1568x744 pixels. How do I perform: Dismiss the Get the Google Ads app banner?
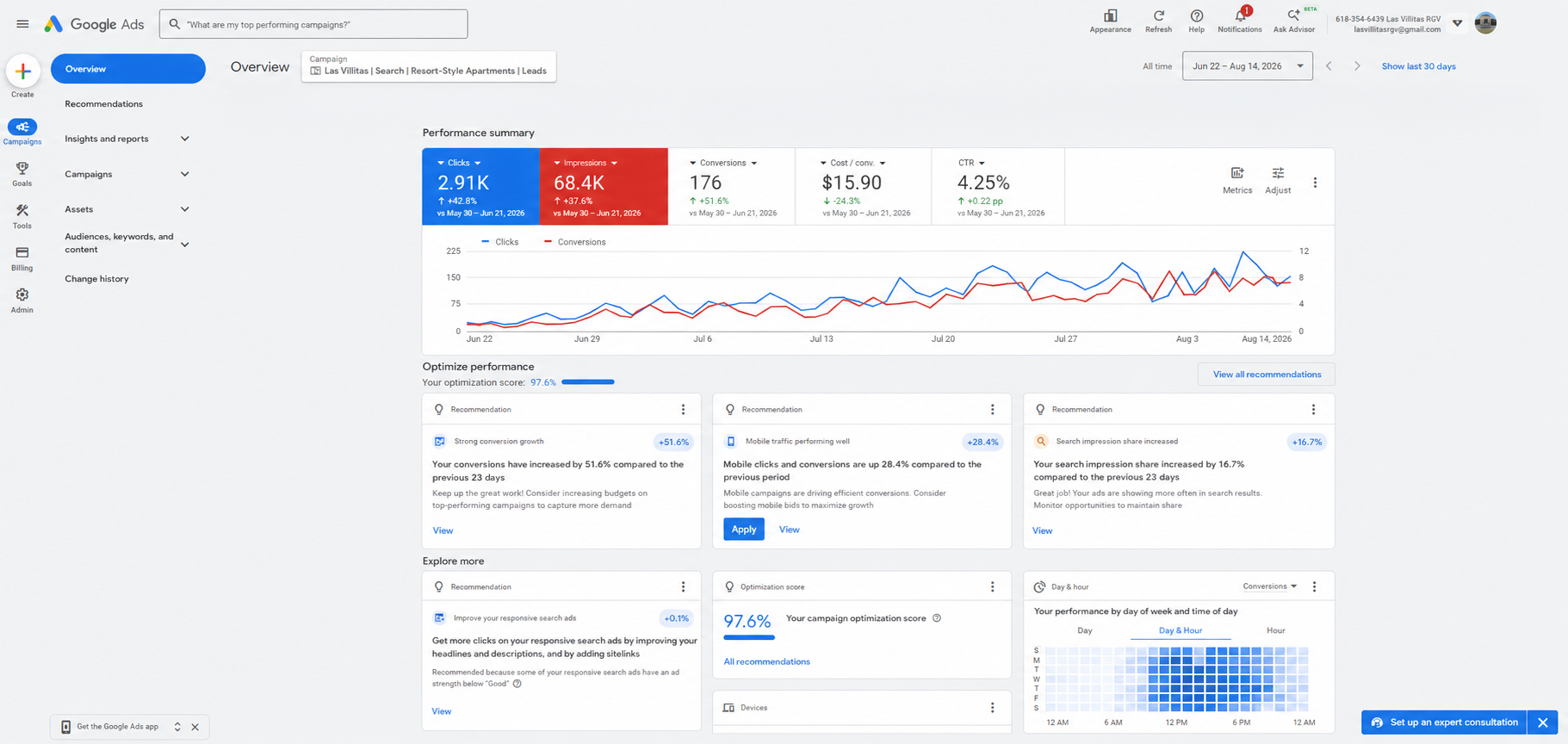coord(195,727)
